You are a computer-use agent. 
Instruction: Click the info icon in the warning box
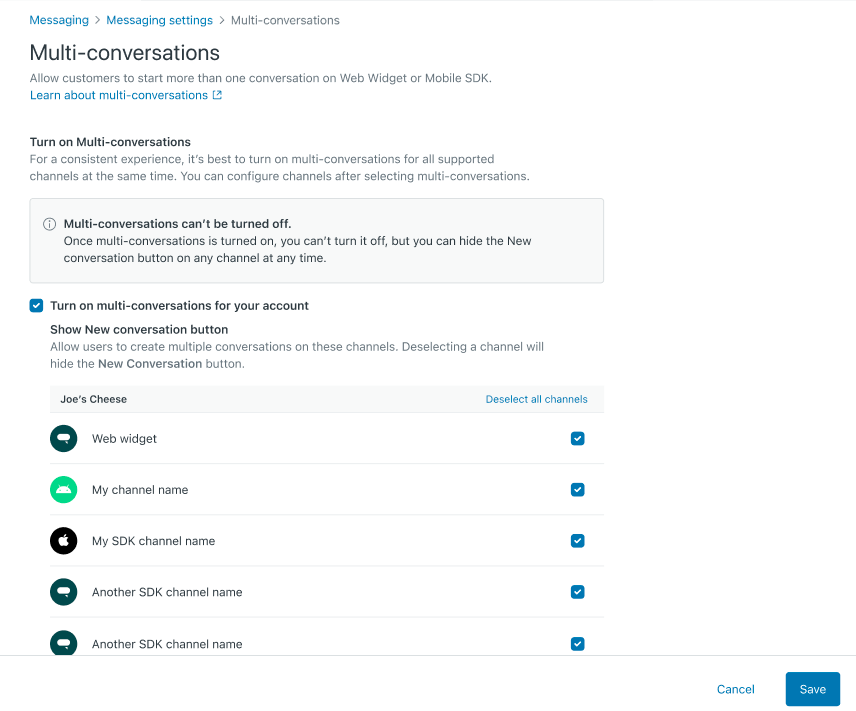(x=49, y=224)
